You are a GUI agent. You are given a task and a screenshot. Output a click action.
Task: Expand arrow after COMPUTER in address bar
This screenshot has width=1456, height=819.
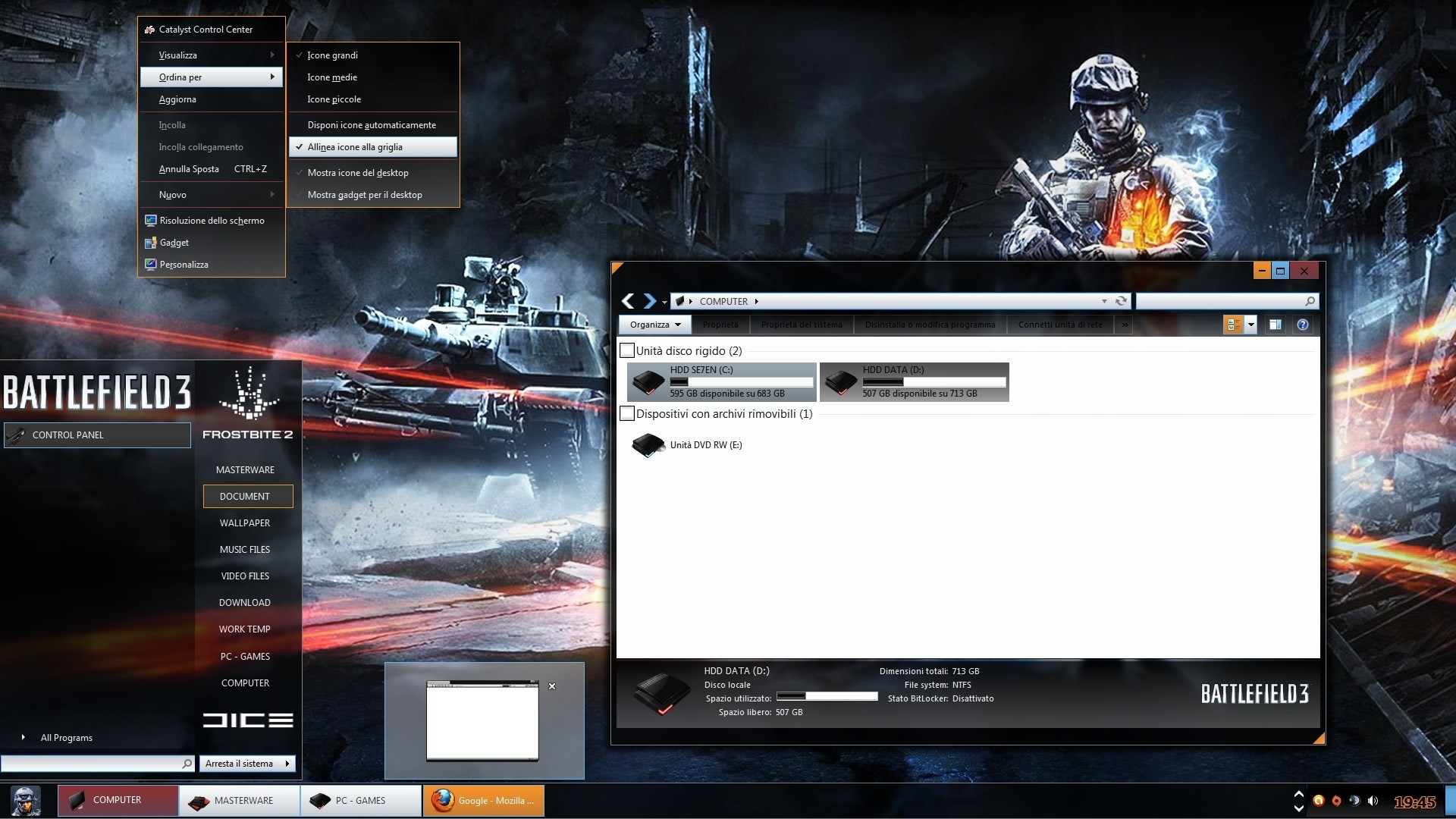click(x=756, y=301)
